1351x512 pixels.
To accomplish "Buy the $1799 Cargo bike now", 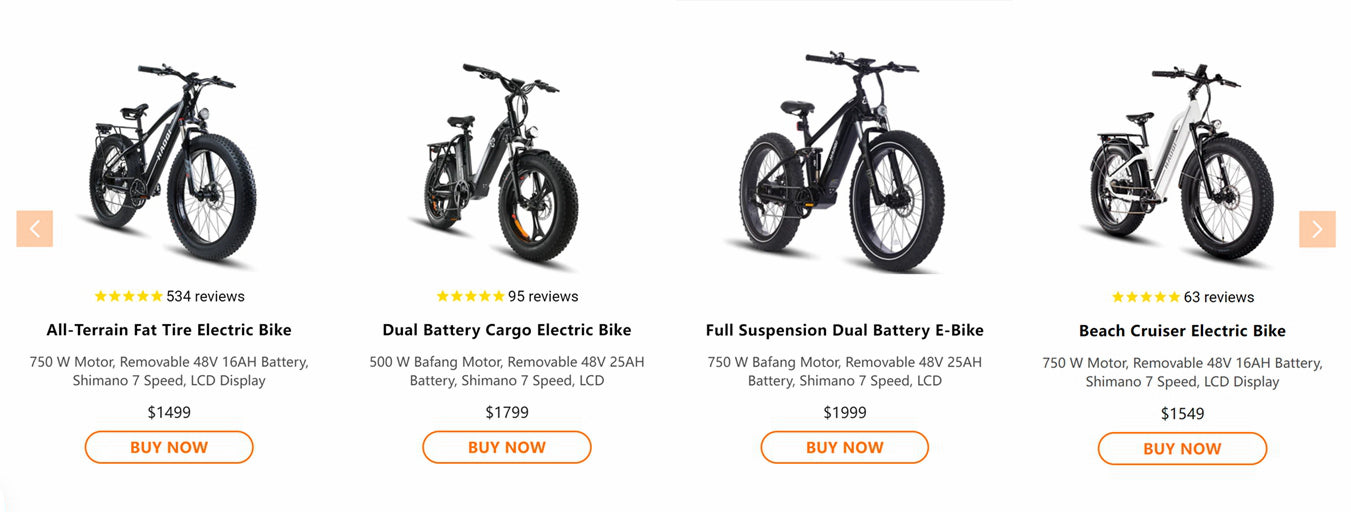I will click(x=507, y=447).
